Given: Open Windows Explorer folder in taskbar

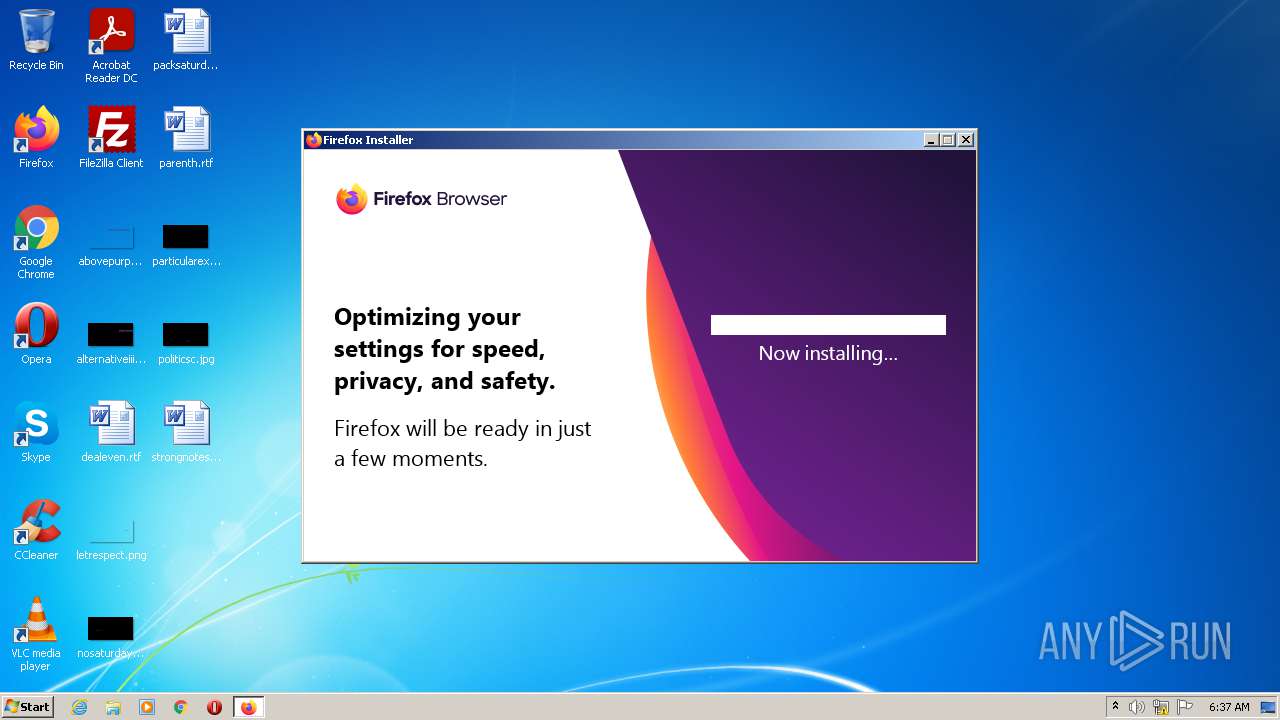Looking at the screenshot, I should [x=113, y=707].
